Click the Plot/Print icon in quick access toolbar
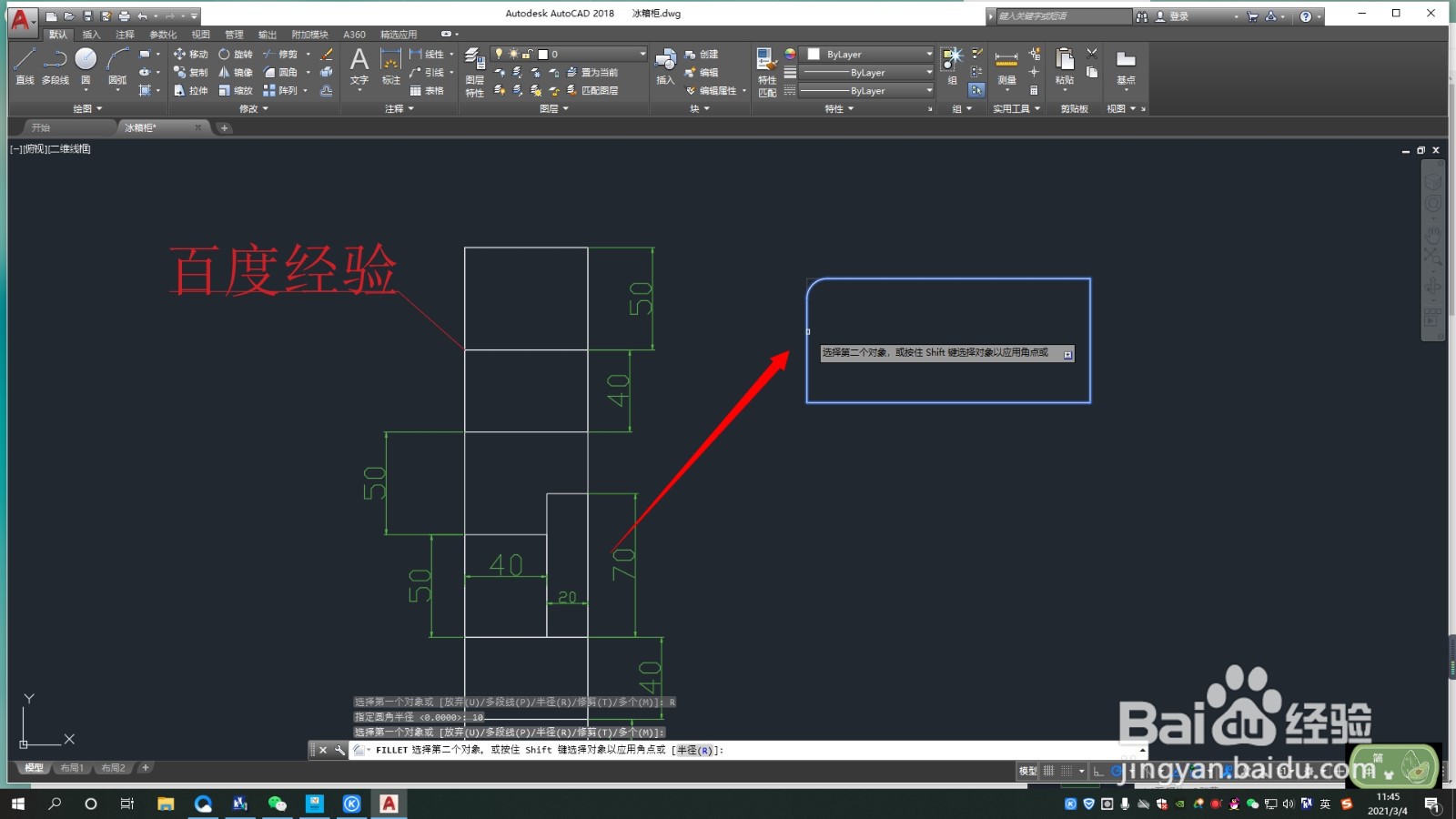Screen dimensions: 1456x819 click(124, 16)
